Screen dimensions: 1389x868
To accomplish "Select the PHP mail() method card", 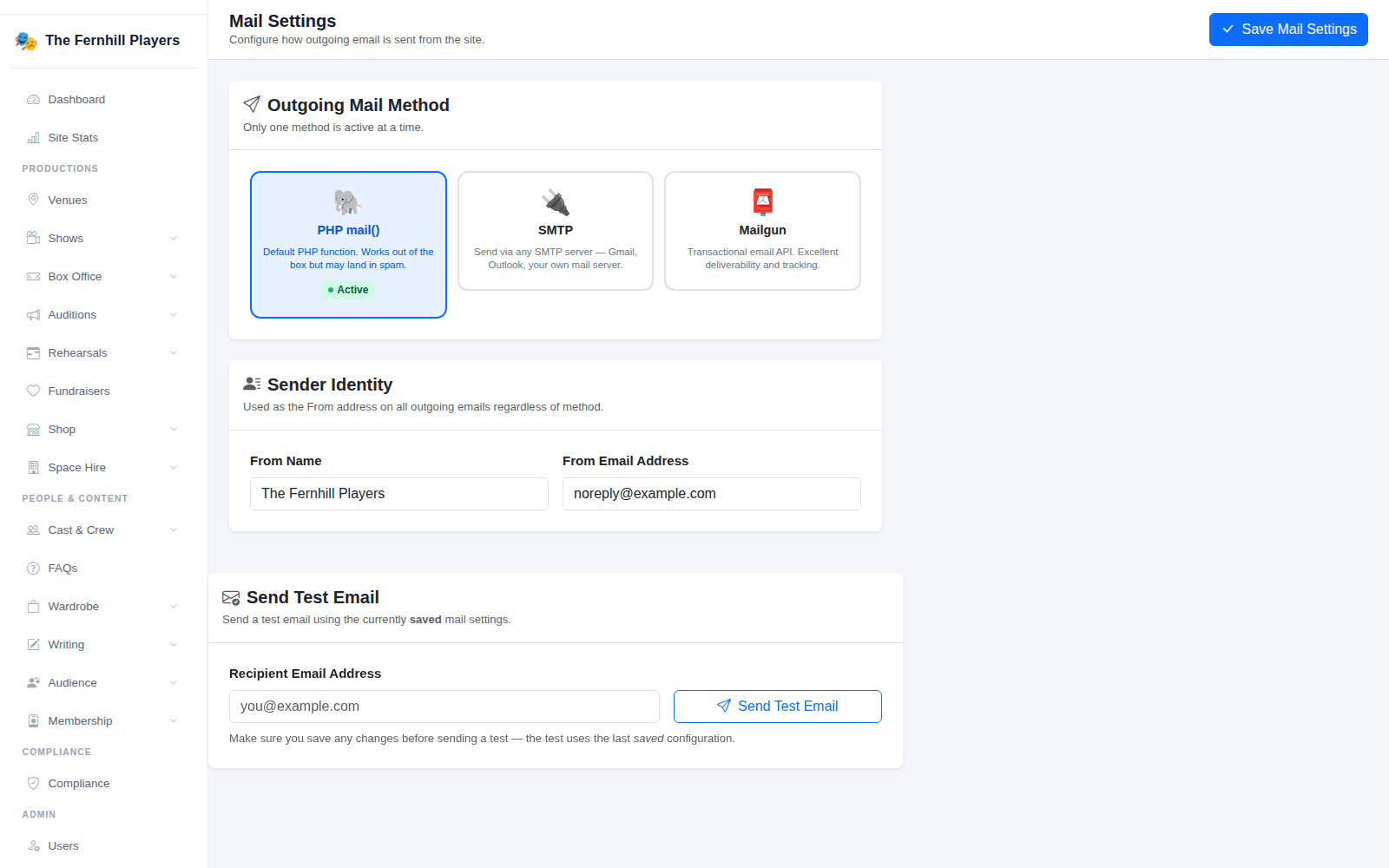I will 348,245.
